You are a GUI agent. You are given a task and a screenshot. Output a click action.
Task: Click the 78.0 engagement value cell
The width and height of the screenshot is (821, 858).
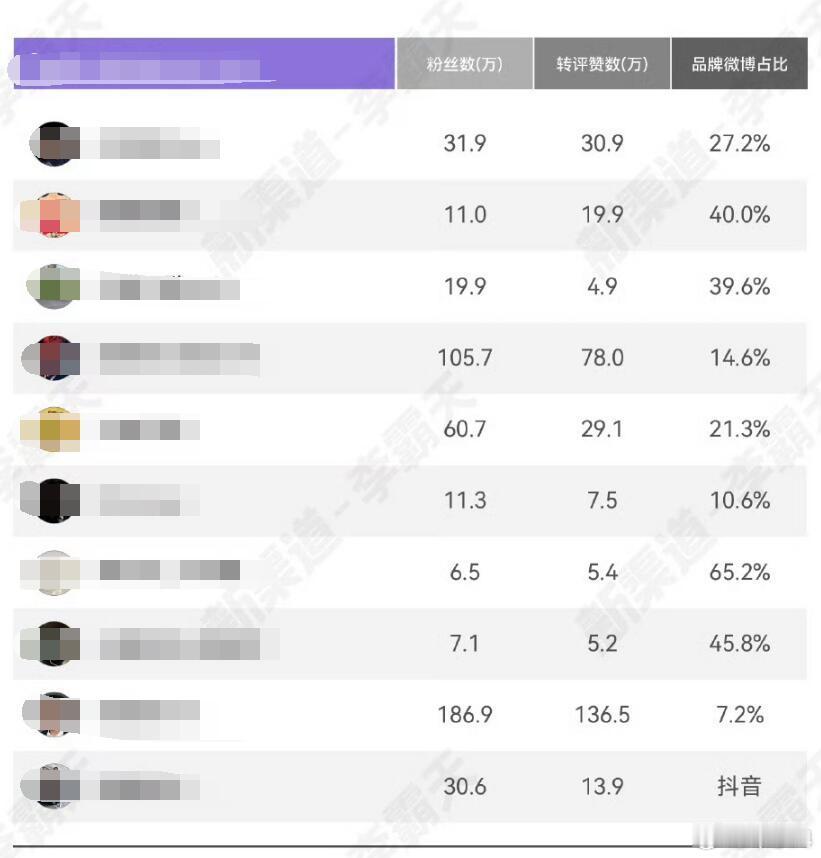(602, 358)
